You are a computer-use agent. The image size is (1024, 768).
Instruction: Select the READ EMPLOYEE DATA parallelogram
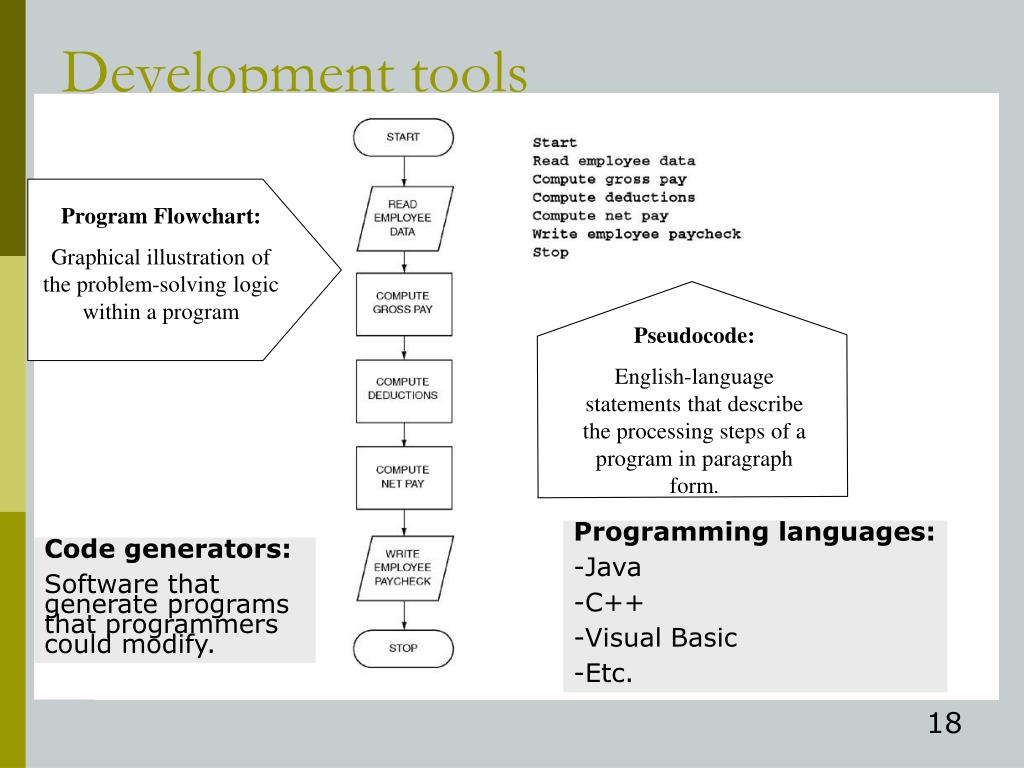pos(404,218)
